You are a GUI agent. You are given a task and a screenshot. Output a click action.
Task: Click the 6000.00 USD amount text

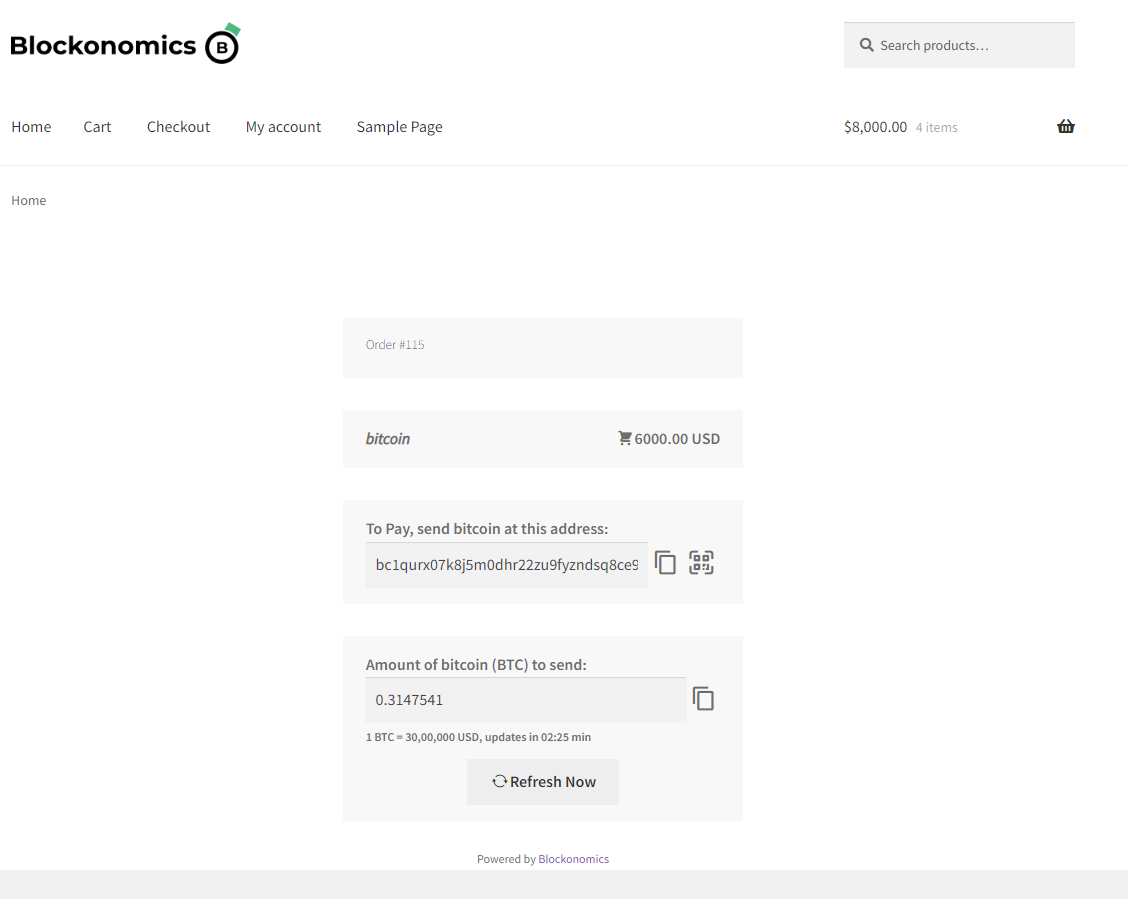point(677,439)
